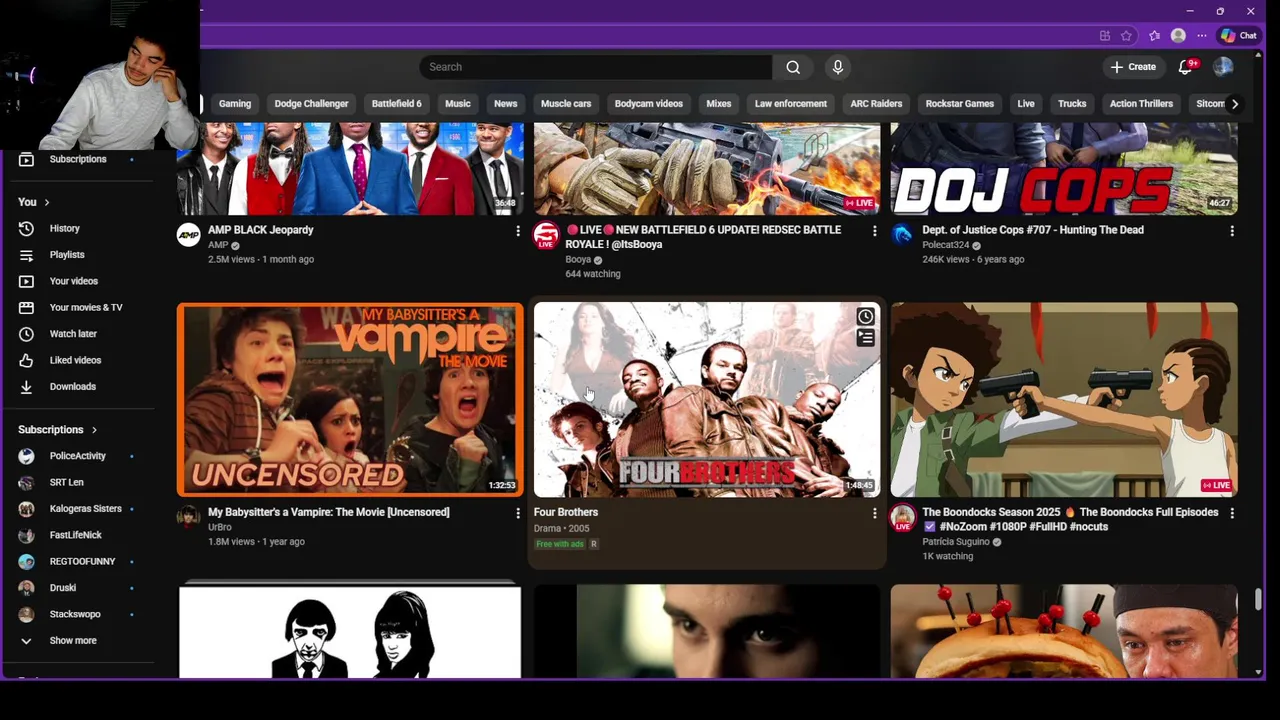Activate voice search microphone
Viewport: 1280px width, 720px height.
click(x=838, y=67)
